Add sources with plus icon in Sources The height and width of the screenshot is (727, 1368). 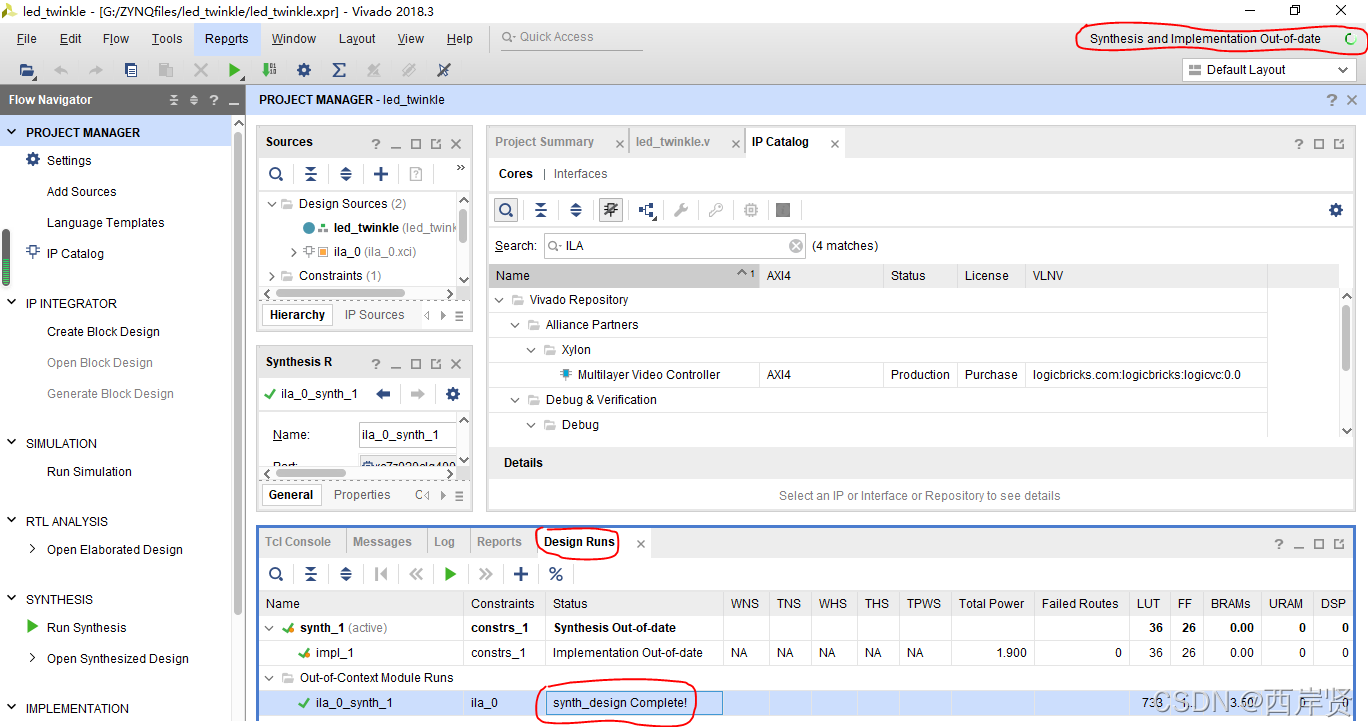pos(381,174)
